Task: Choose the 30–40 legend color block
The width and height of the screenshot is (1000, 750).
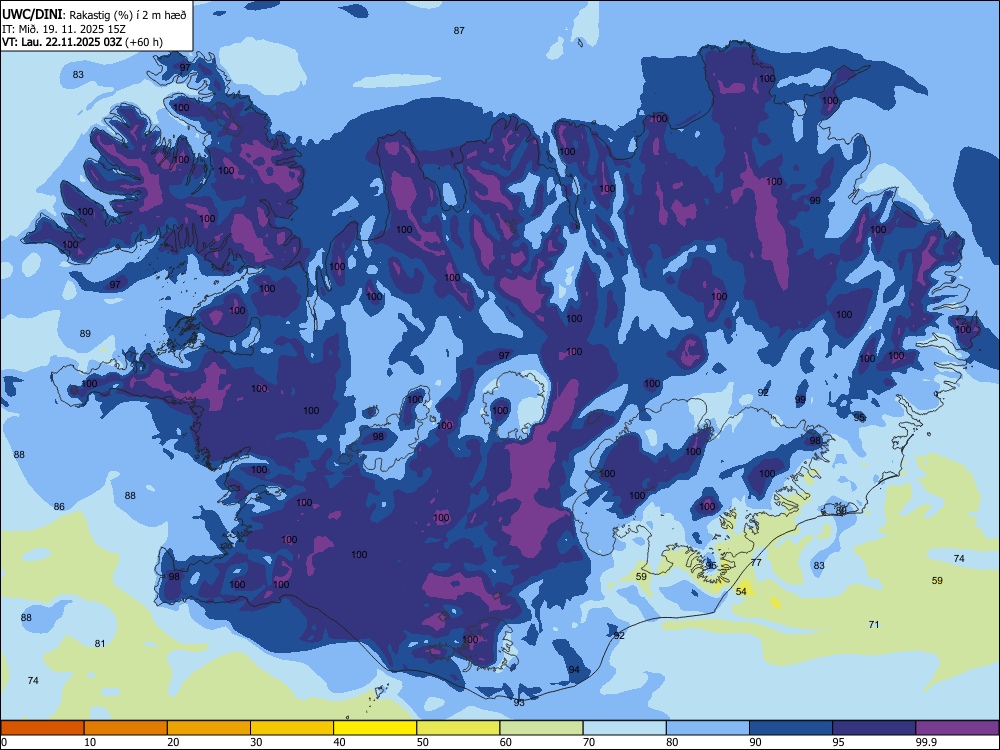Action: coord(292,728)
